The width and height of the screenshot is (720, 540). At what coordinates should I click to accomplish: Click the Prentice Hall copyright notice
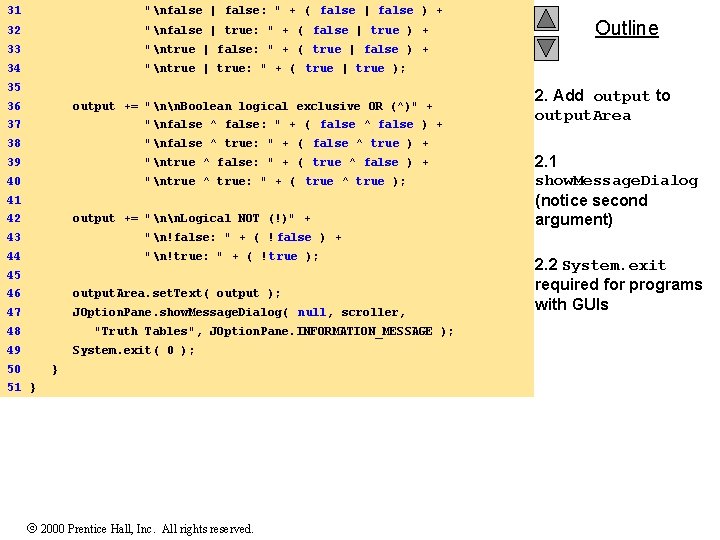[140, 529]
